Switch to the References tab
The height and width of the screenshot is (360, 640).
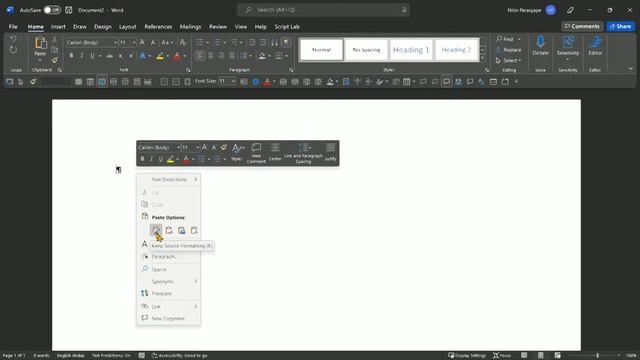click(158, 27)
